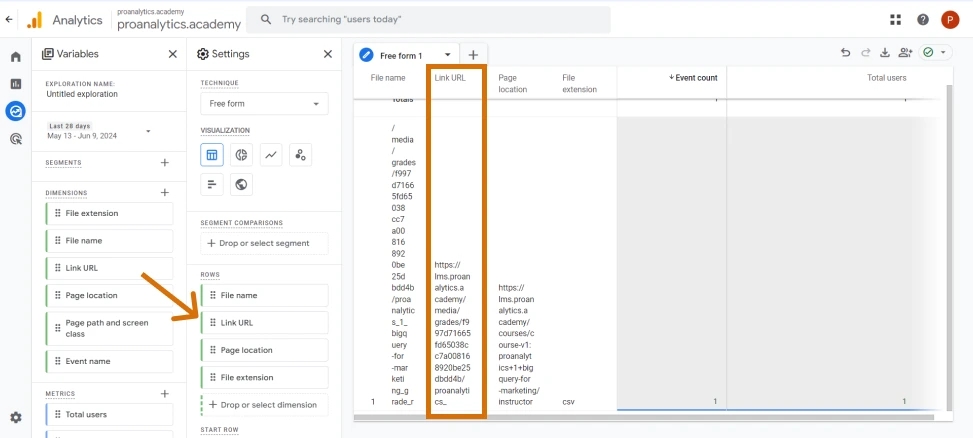Click the Link URL column header
Image resolution: width=973 pixels, height=438 pixels.
click(450, 78)
